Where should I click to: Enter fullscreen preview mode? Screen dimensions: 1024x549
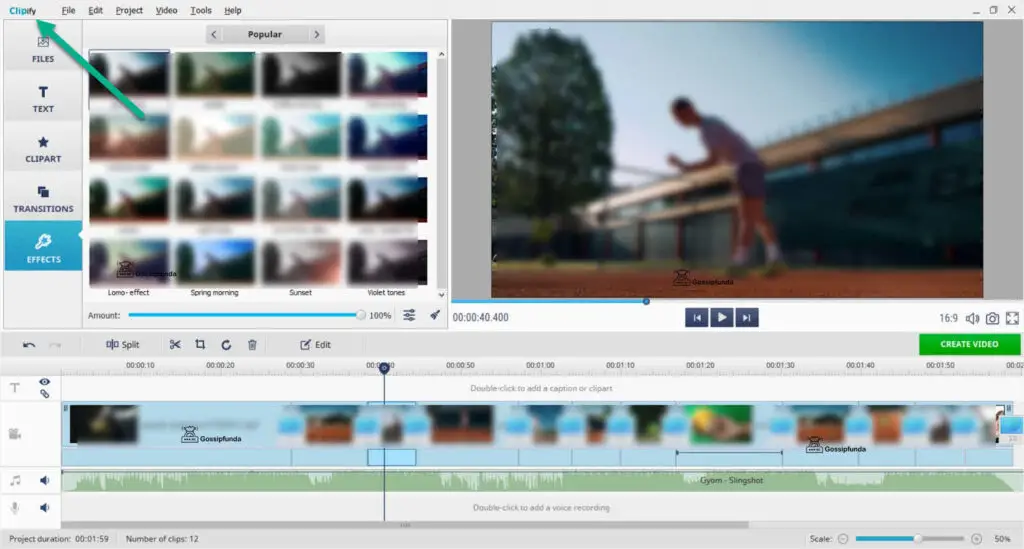(1012, 319)
